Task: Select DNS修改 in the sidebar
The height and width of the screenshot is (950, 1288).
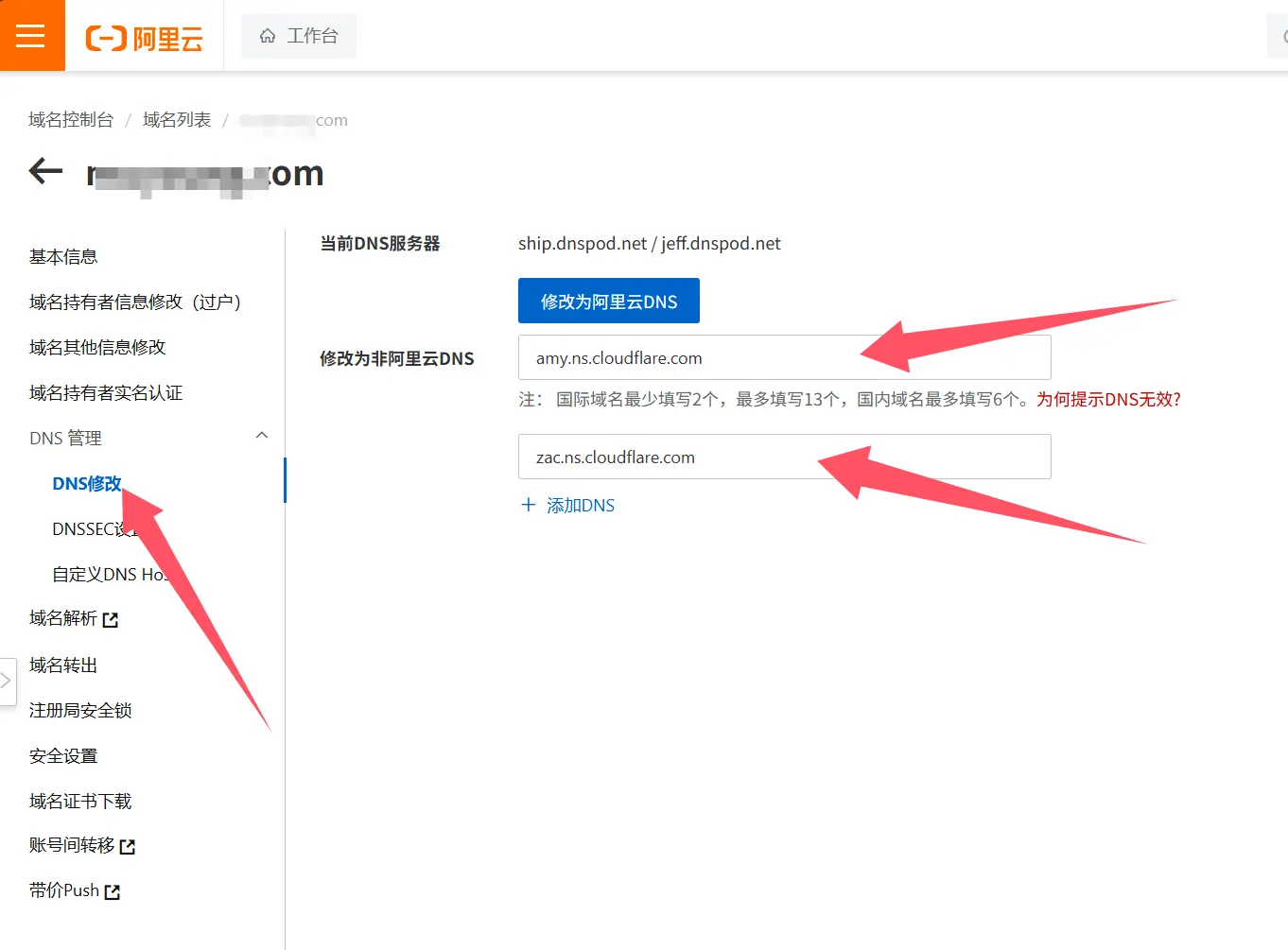Action: click(86, 483)
